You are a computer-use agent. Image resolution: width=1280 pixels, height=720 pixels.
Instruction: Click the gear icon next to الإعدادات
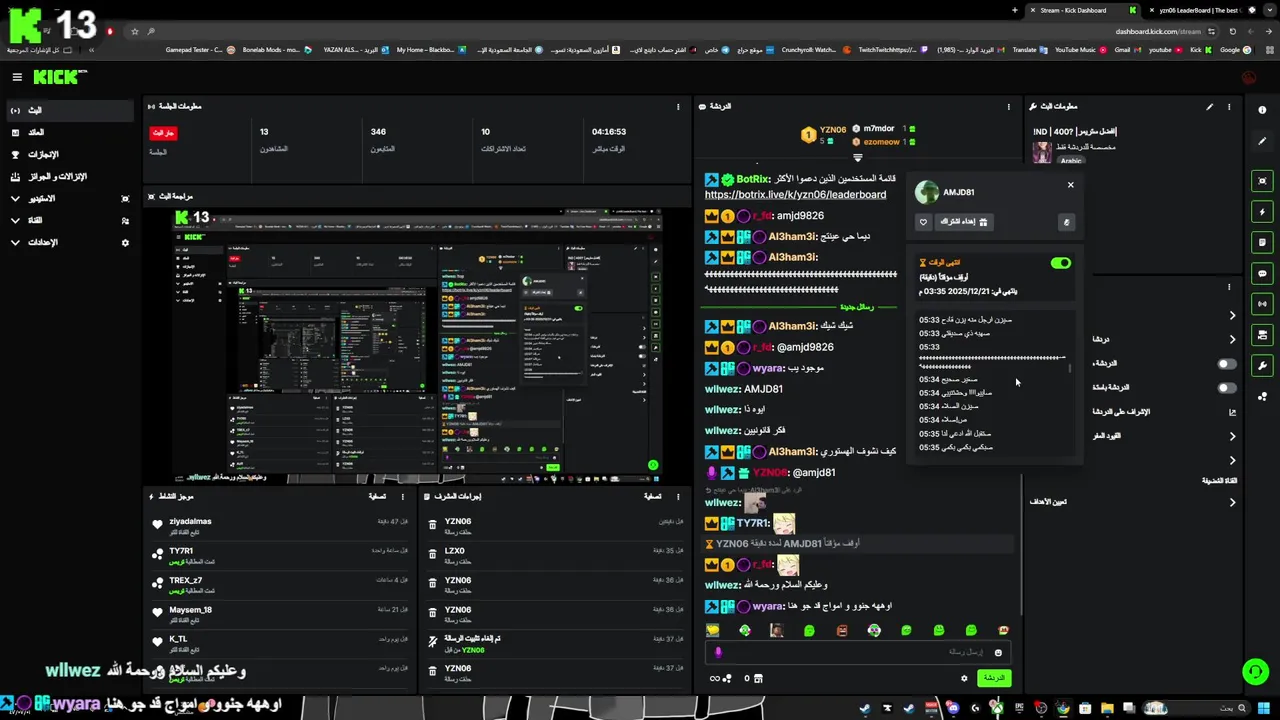125,242
